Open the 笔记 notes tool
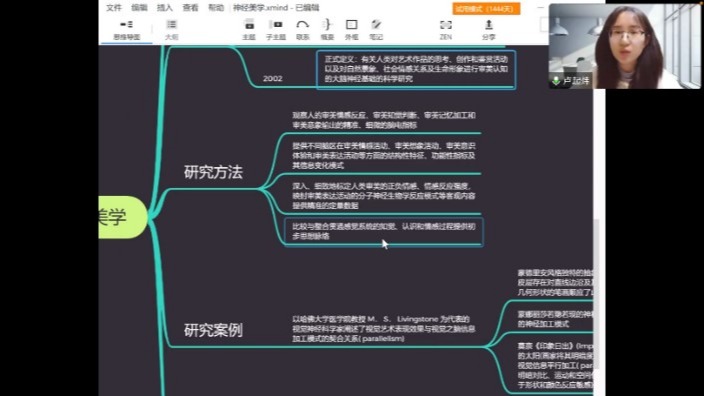Viewport: 705px width, 396px height. click(x=376, y=30)
